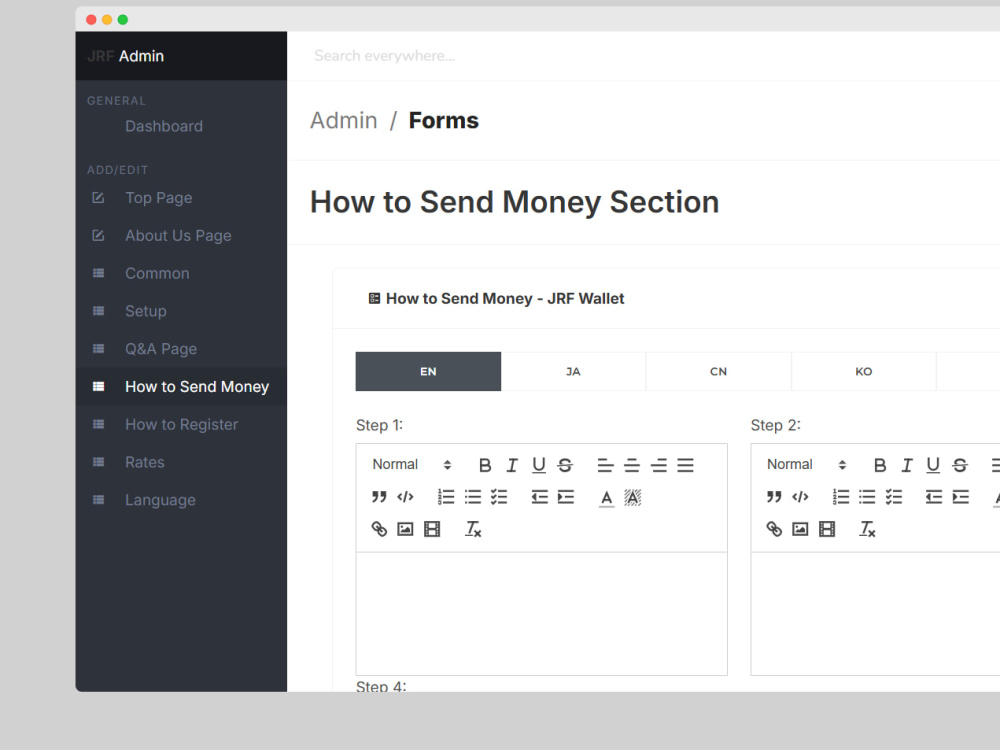
Task: Create checklist in Step 2 editor
Action: pyautogui.click(x=894, y=497)
